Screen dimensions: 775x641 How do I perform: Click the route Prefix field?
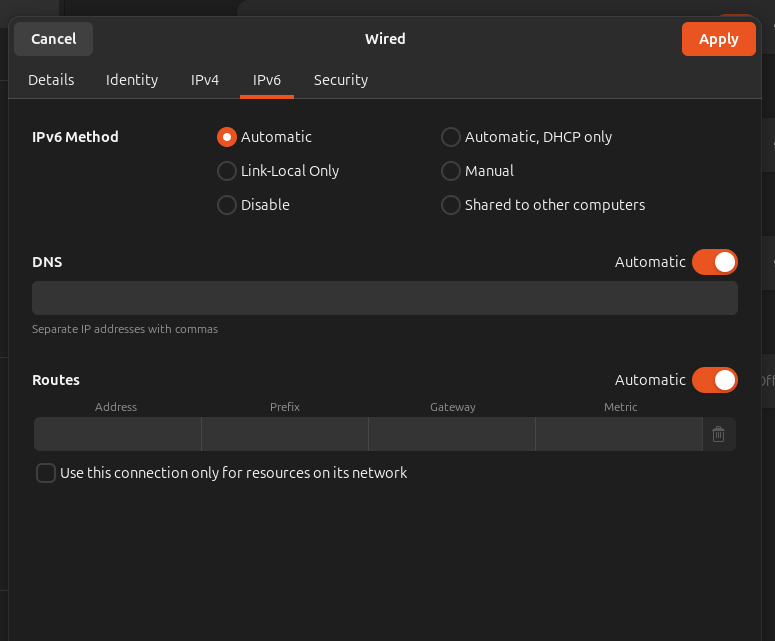click(285, 434)
